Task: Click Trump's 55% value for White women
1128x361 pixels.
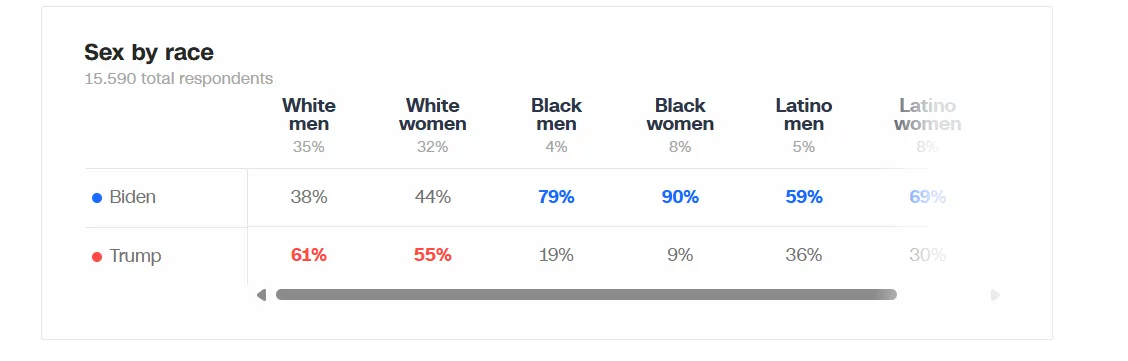Action: (432, 255)
